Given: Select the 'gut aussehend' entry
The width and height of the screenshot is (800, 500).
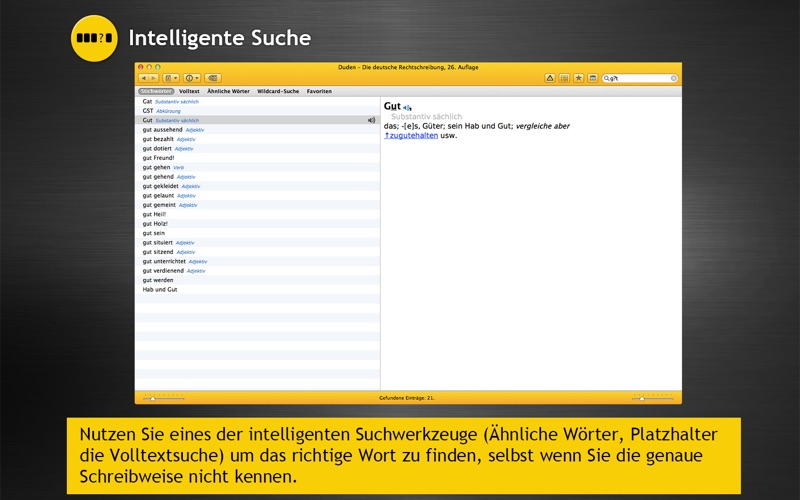Looking at the screenshot, I should (x=258, y=130).
